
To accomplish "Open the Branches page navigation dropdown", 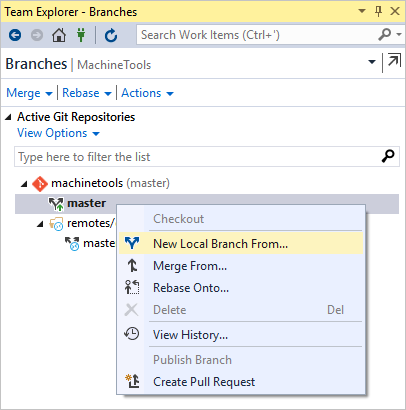I will 372,62.
